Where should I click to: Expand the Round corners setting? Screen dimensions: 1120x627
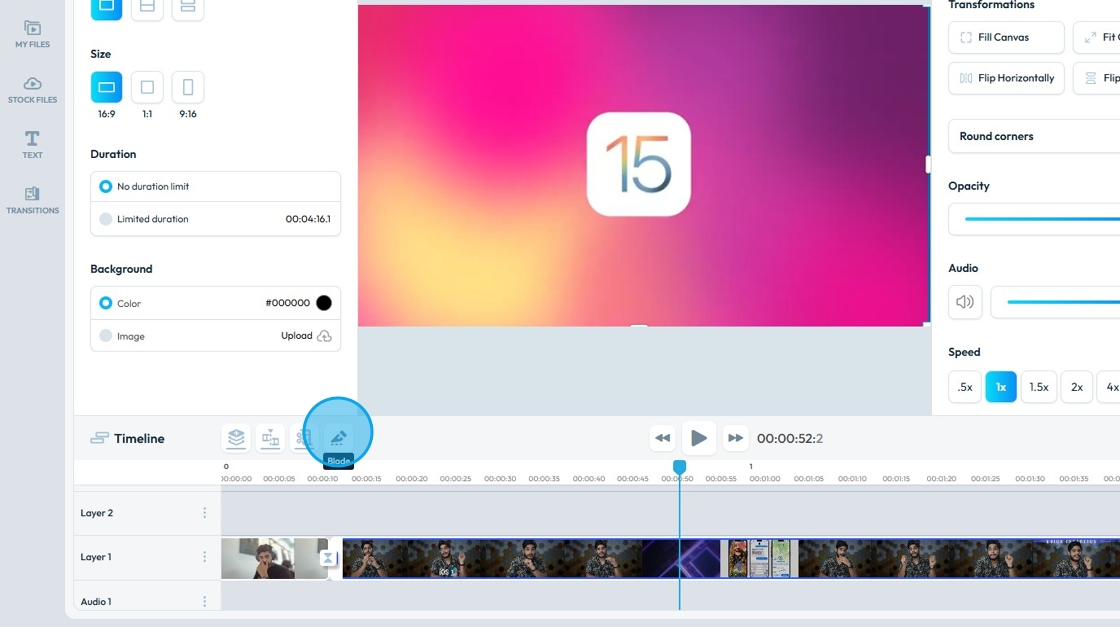(1034, 136)
